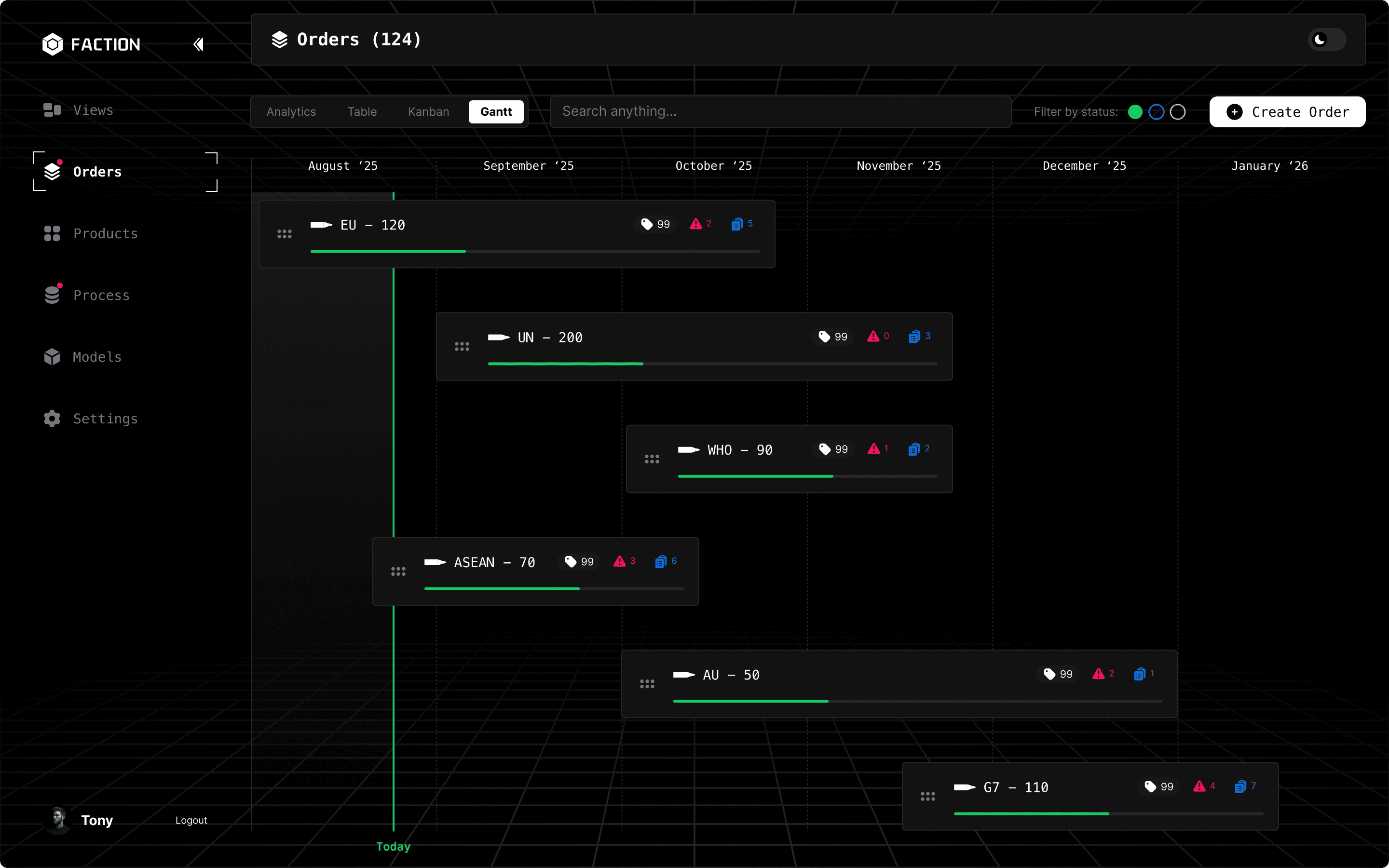The width and height of the screenshot is (1389, 868).
Task: Open the Table view tab
Action: tap(362, 112)
